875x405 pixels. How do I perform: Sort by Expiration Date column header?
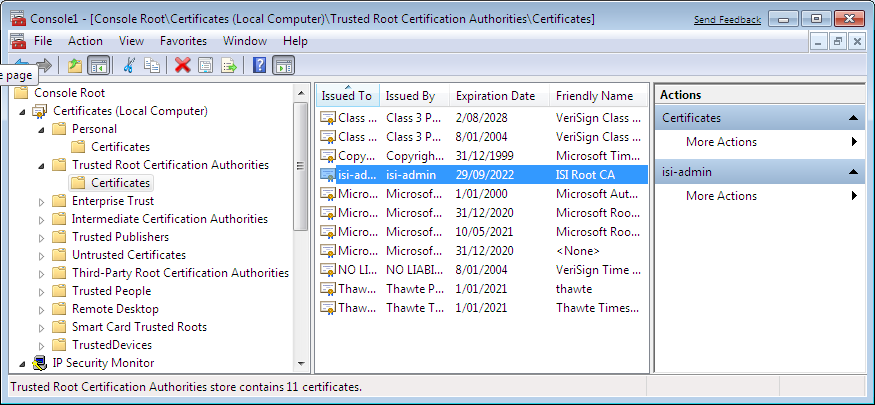(x=495, y=96)
